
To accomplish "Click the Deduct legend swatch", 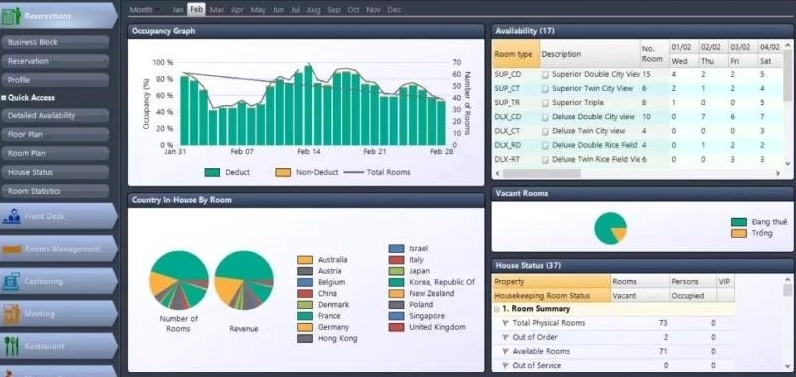I will 212,173.
